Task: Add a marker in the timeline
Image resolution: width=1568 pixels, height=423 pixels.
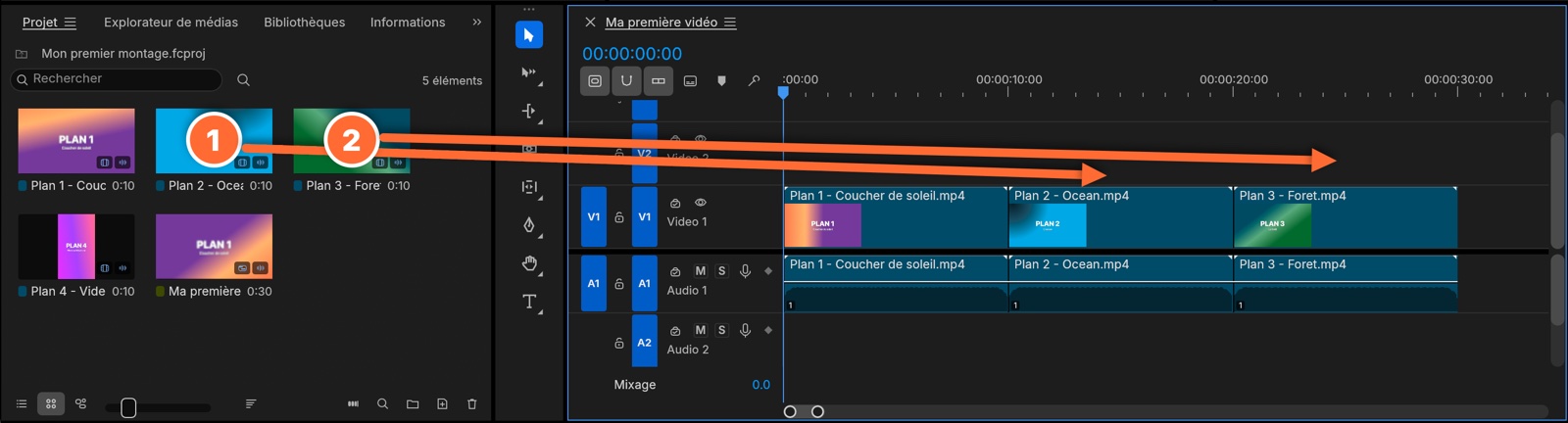Action: [x=722, y=81]
